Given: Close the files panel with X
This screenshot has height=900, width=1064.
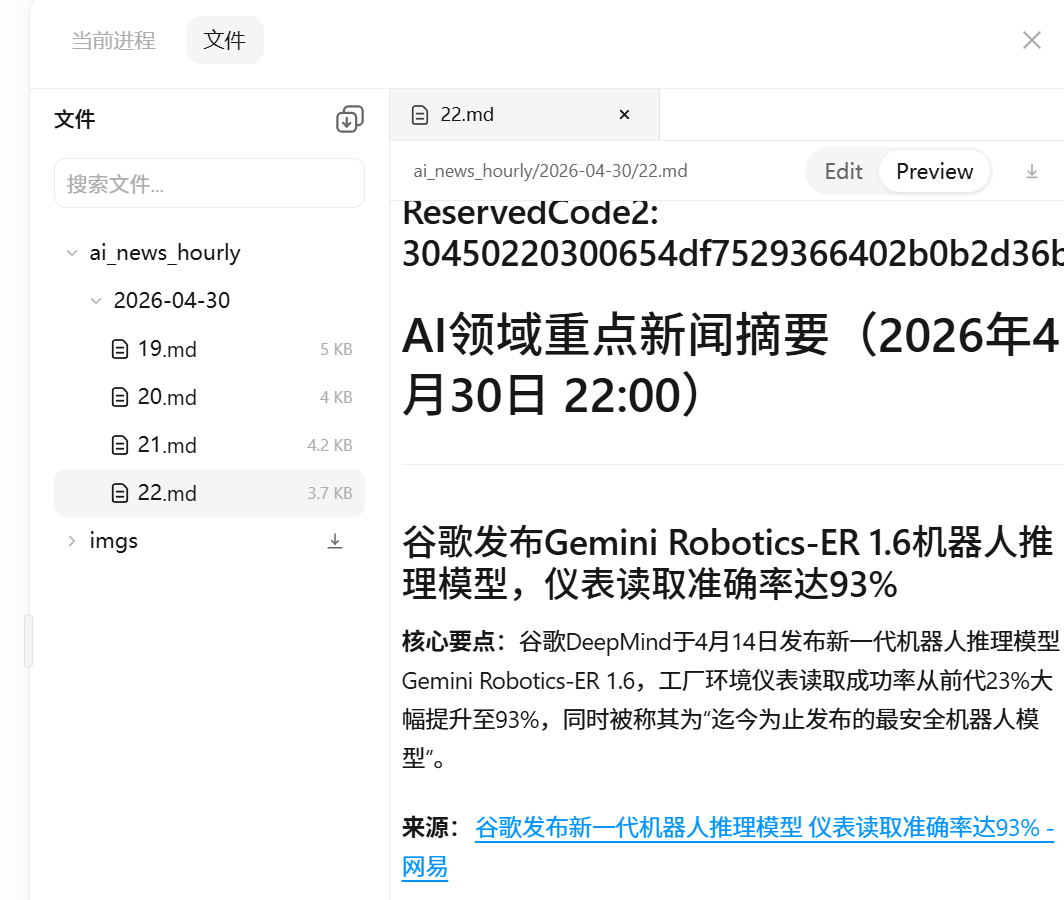Looking at the screenshot, I should [1031, 40].
